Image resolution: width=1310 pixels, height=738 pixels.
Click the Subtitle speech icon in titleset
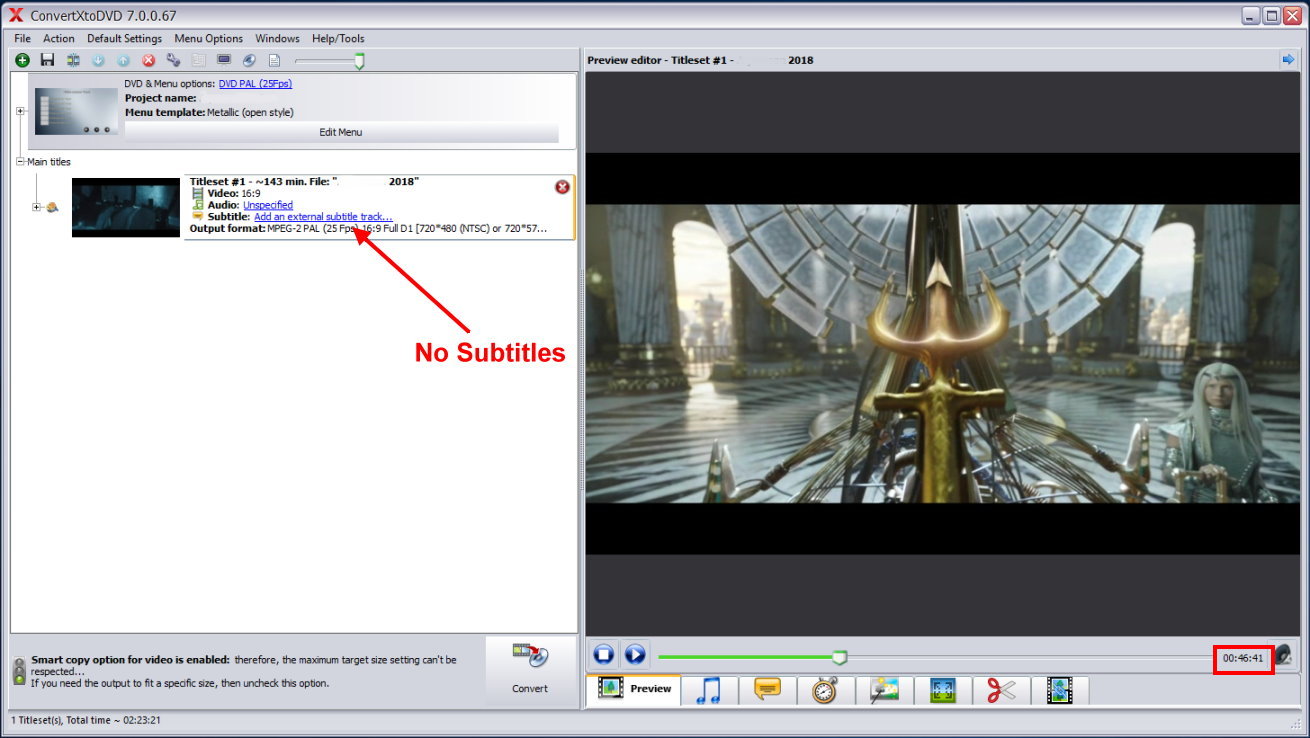197,217
